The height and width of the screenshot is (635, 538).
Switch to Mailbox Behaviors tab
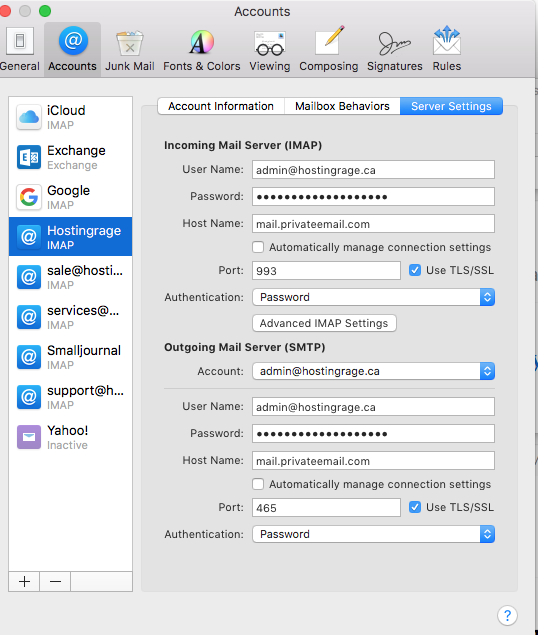click(x=342, y=106)
